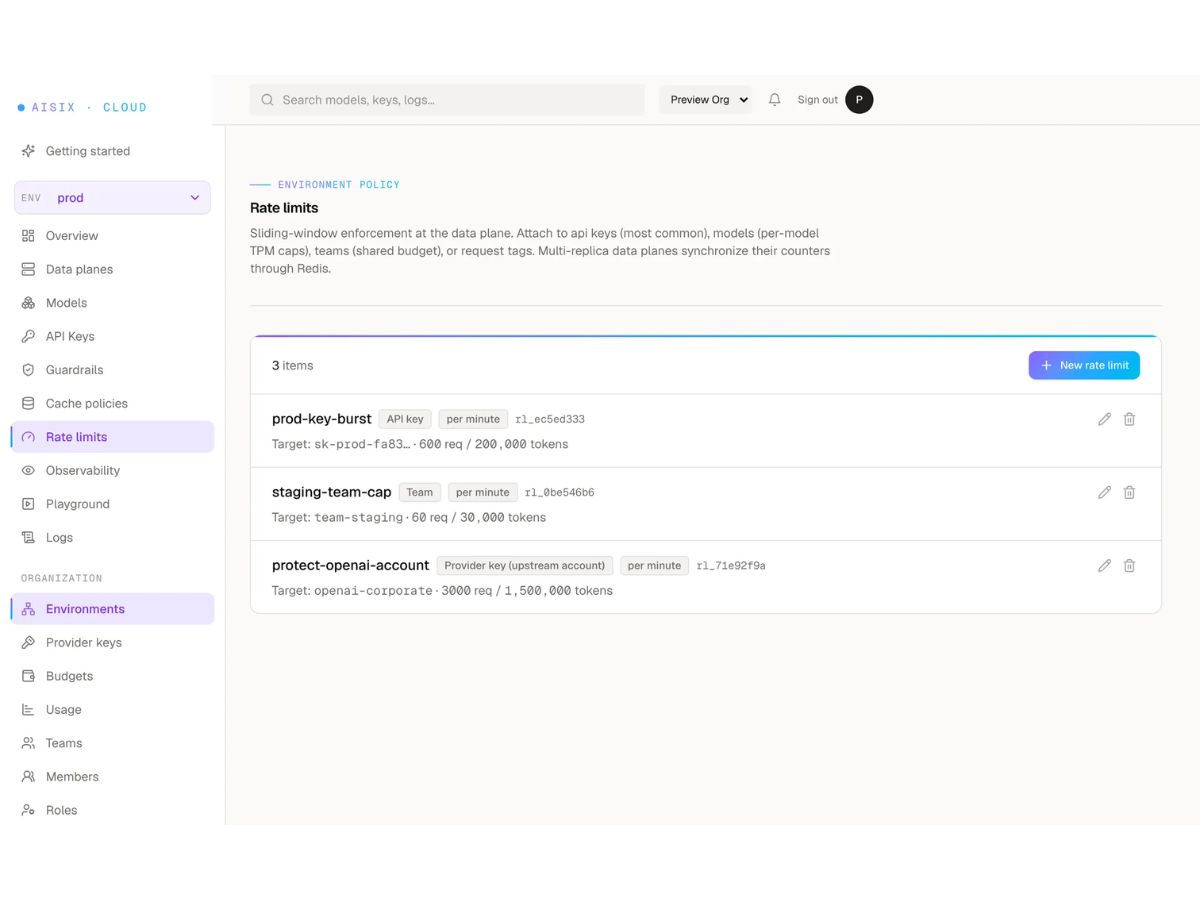
Task: Open Teams from sidebar
Action: [x=112, y=743]
